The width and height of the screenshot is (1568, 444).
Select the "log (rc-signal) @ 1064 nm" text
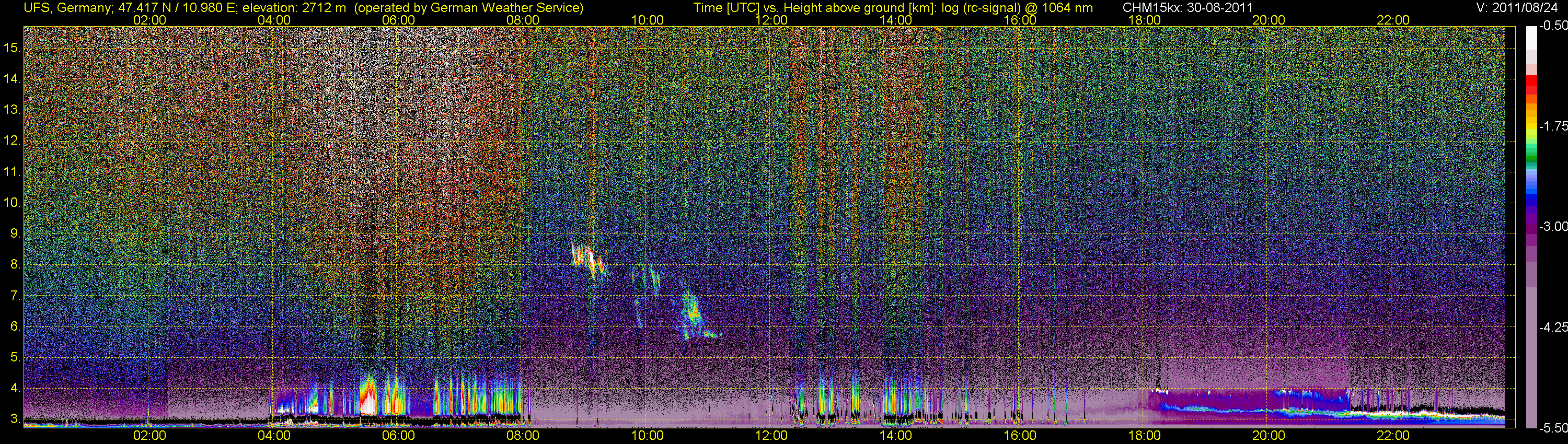(x=1017, y=8)
